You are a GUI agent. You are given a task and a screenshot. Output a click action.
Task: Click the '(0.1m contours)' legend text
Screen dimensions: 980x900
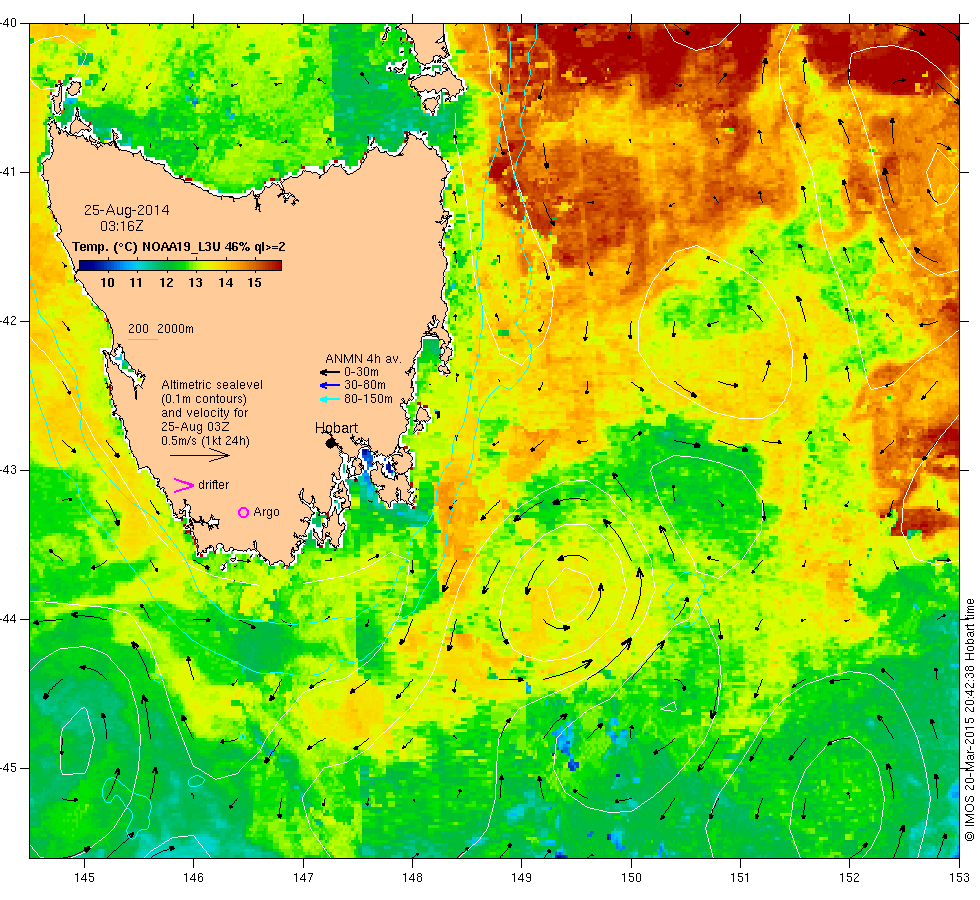click(204, 399)
